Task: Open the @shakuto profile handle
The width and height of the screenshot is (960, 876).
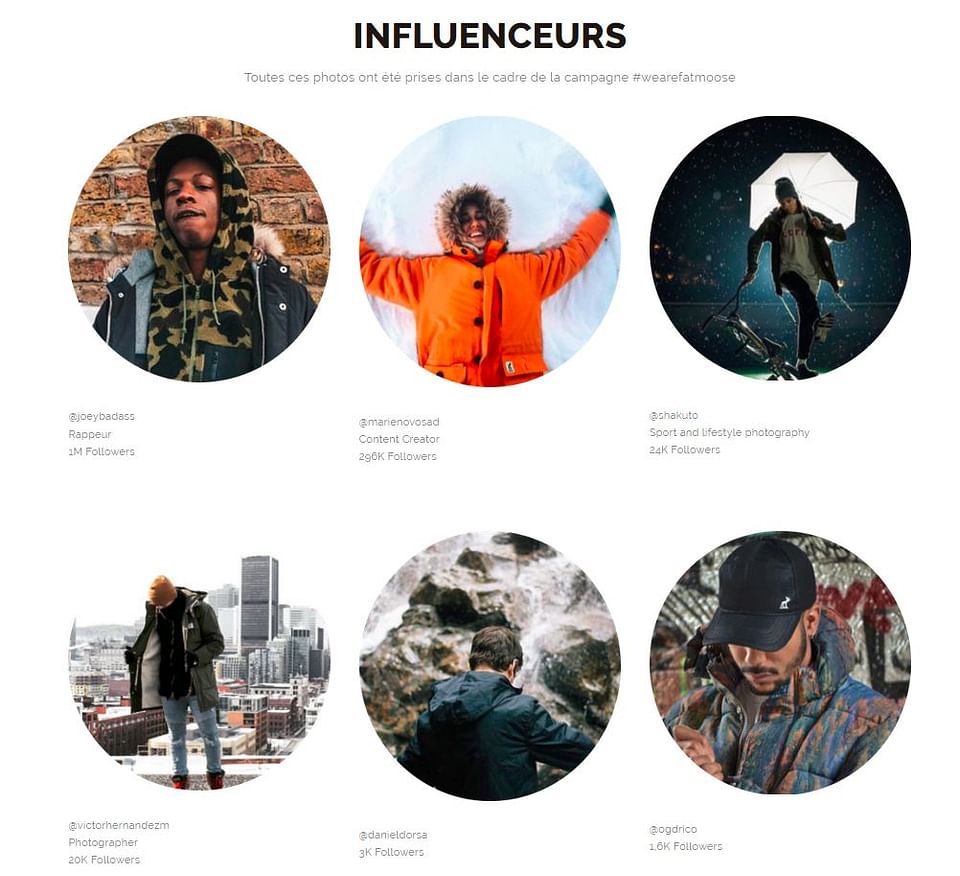Action: tap(673, 415)
